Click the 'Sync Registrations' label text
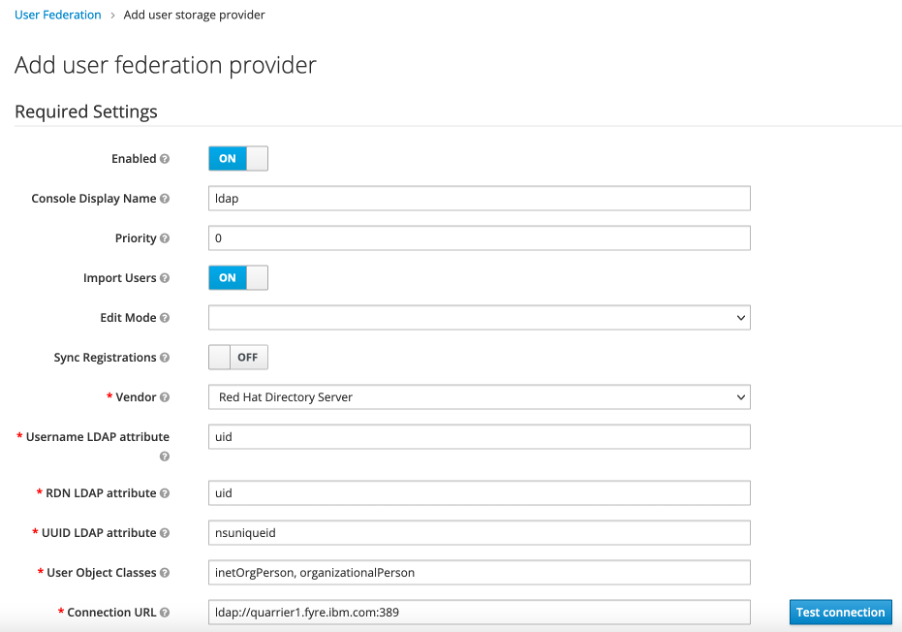 (x=105, y=358)
